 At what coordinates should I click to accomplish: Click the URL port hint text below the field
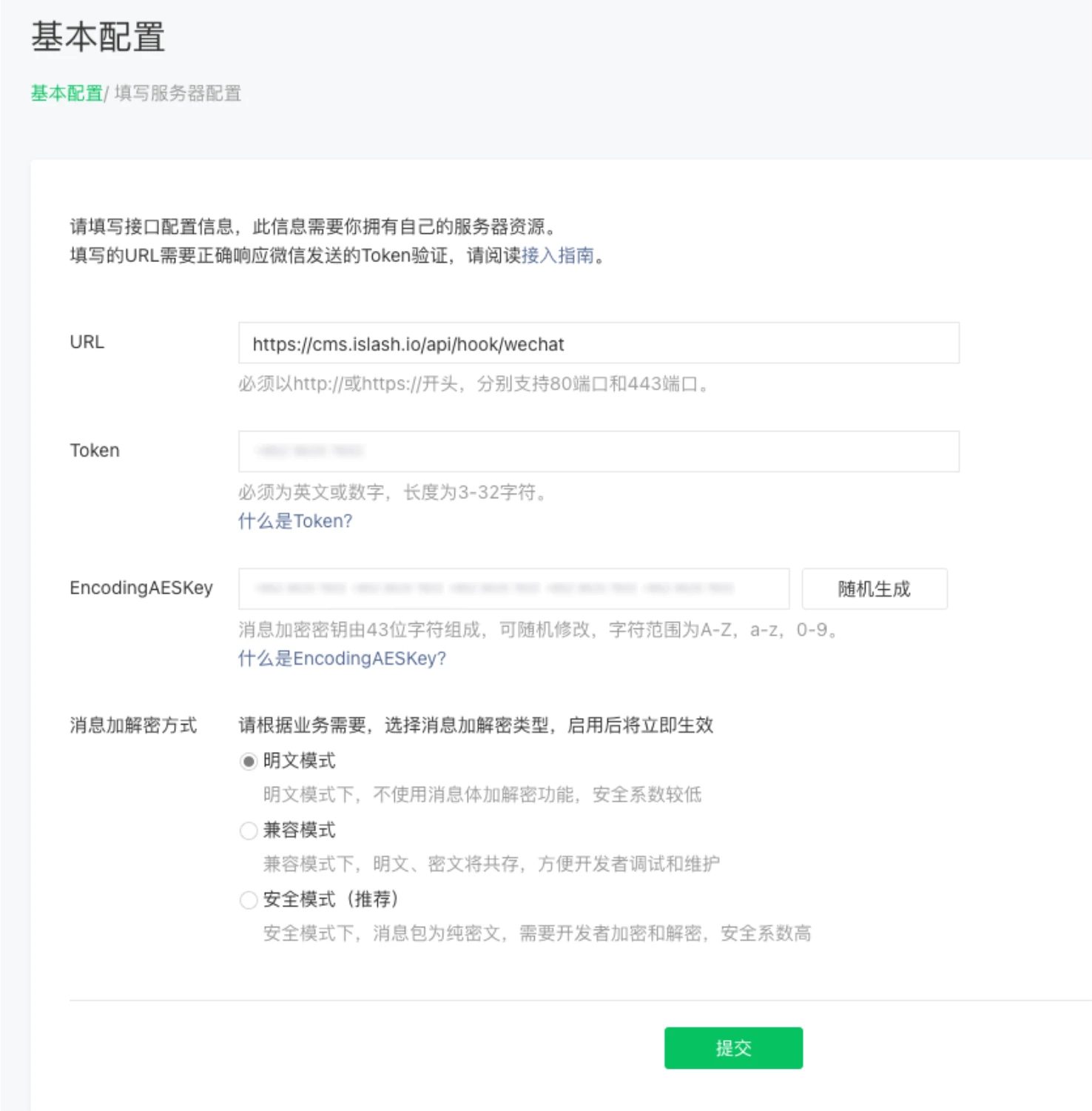473,384
